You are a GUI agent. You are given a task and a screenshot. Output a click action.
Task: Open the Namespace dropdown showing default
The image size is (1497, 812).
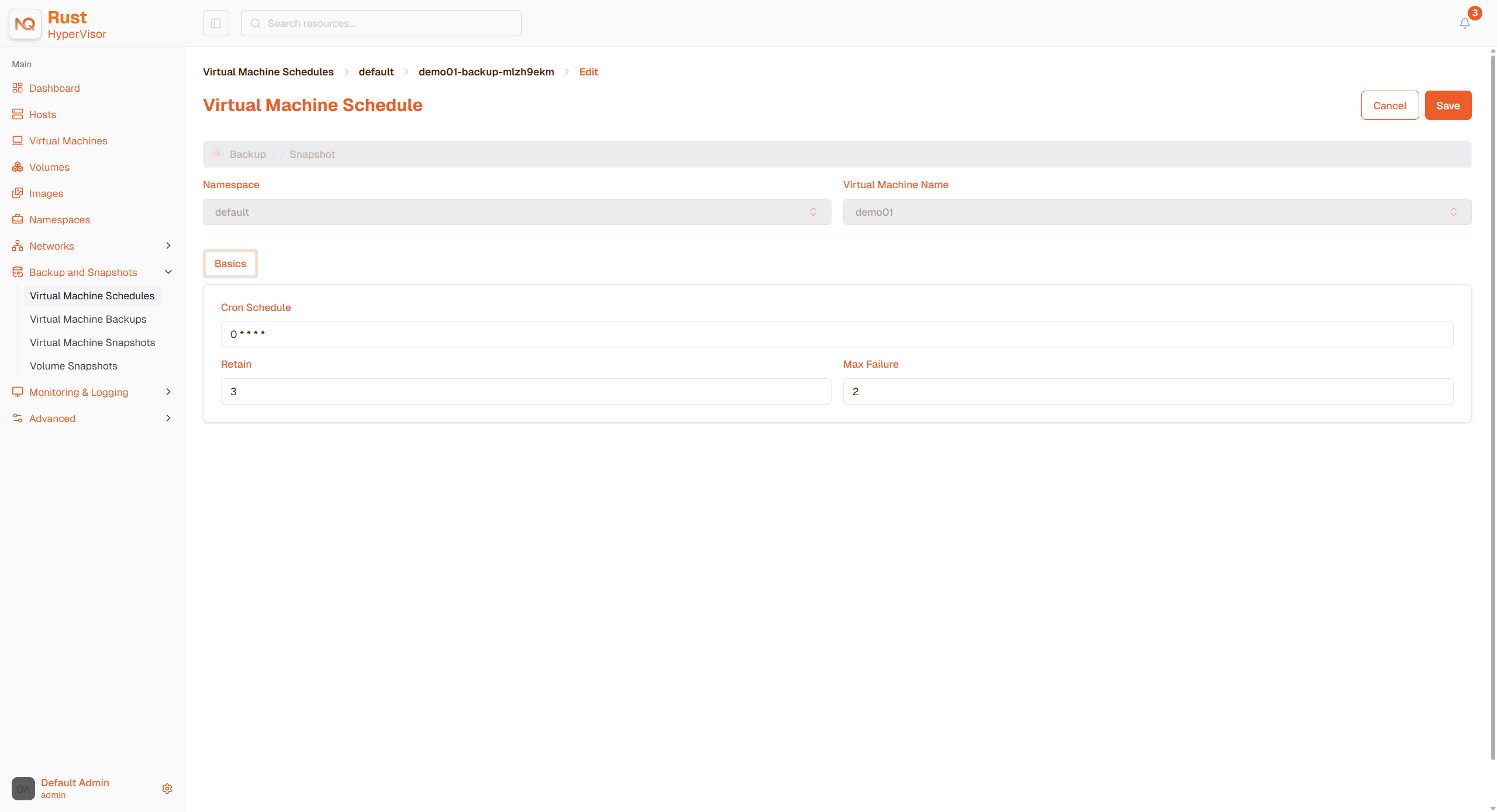pyautogui.click(x=517, y=212)
